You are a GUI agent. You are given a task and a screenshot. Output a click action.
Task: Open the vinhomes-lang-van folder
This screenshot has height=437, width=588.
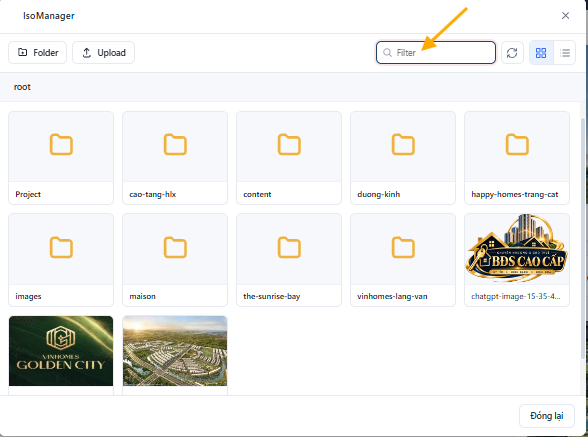pos(403,260)
